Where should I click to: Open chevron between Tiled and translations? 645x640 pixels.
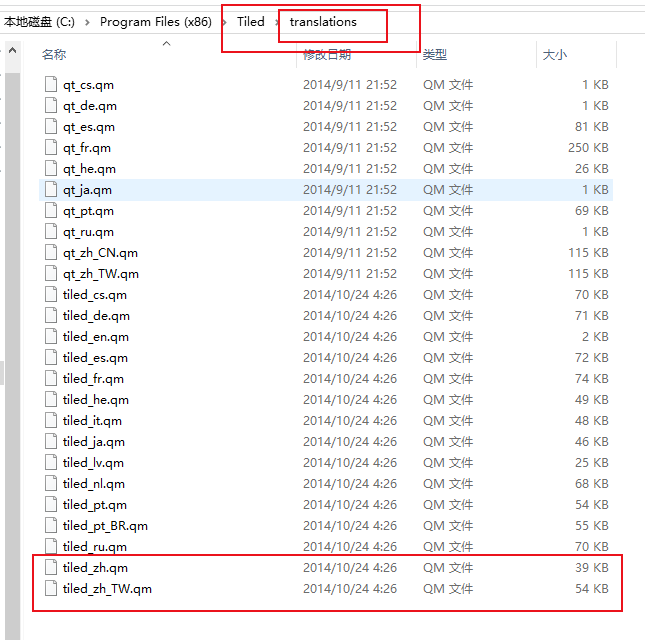pyautogui.click(x=277, y=22)
